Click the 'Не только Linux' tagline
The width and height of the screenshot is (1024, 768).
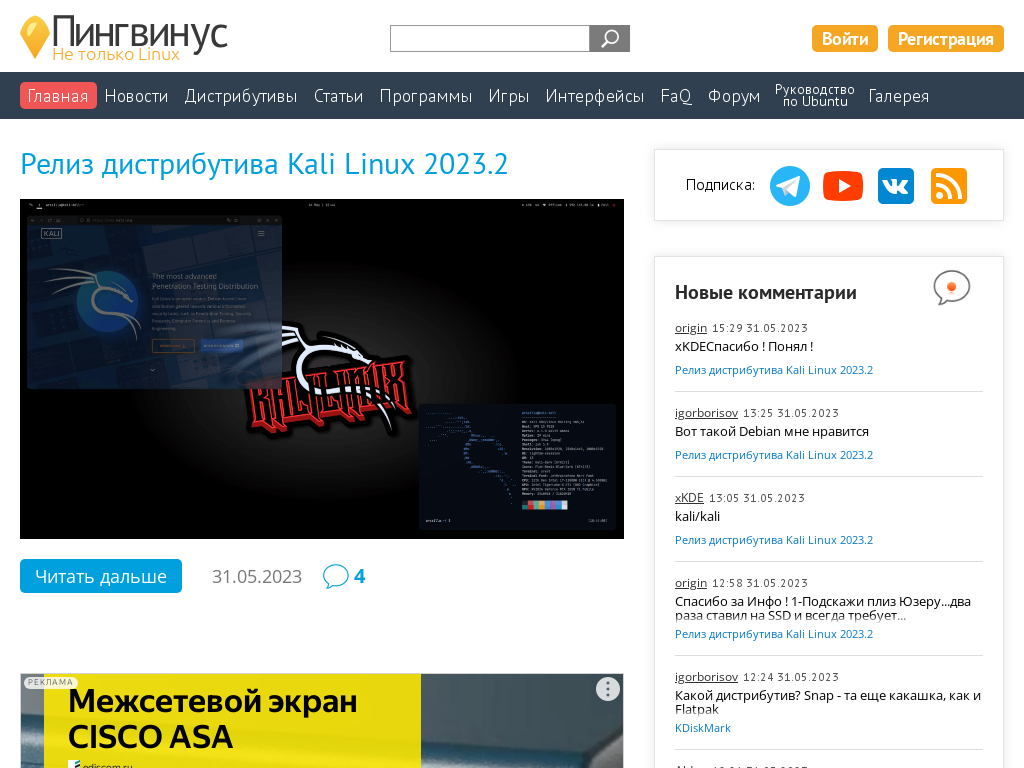[116, 54]
